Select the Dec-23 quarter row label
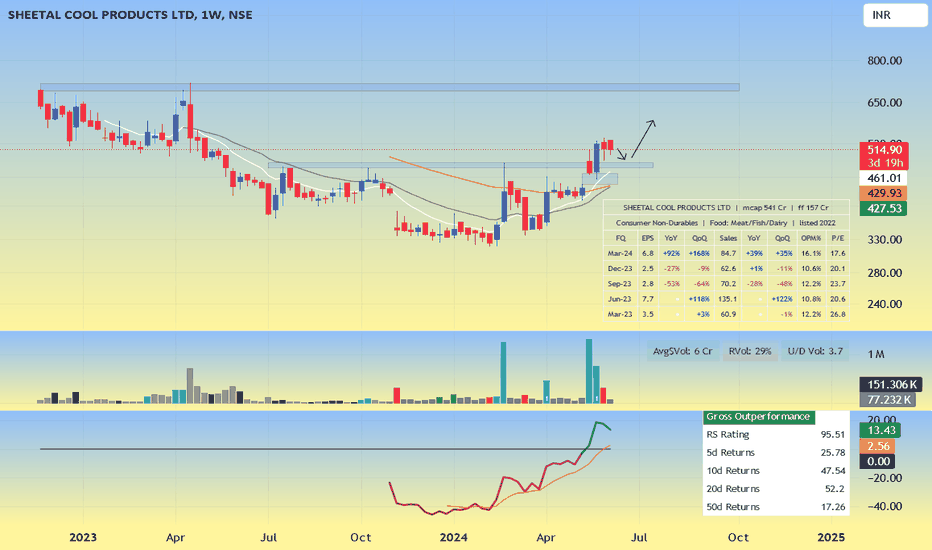Image resolution: width=932 pixels, height=550 pixels. (619, 269)
